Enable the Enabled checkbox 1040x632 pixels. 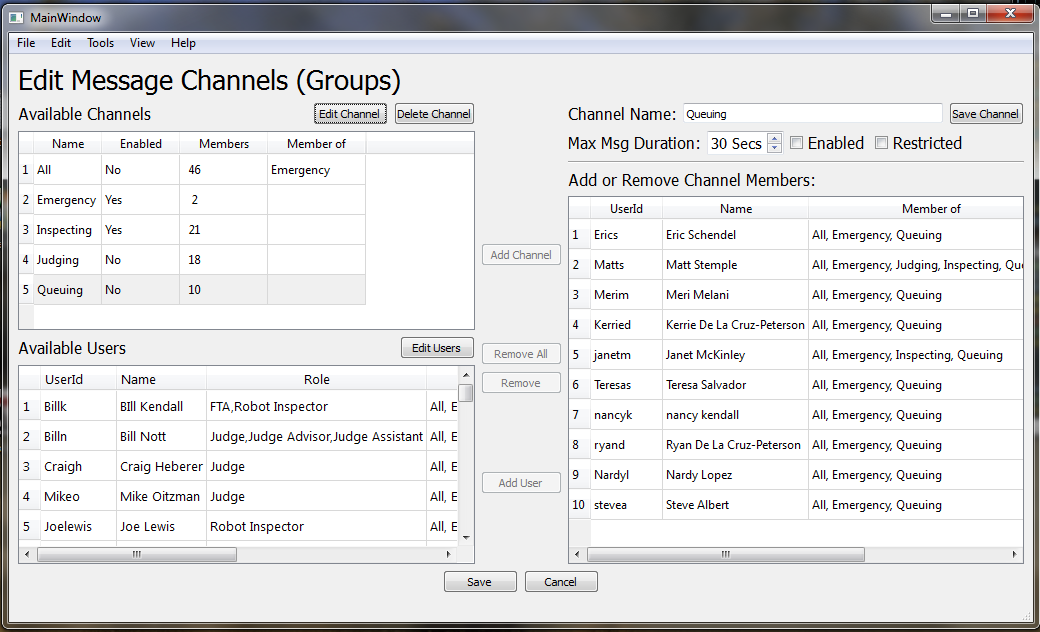[796, 143]
